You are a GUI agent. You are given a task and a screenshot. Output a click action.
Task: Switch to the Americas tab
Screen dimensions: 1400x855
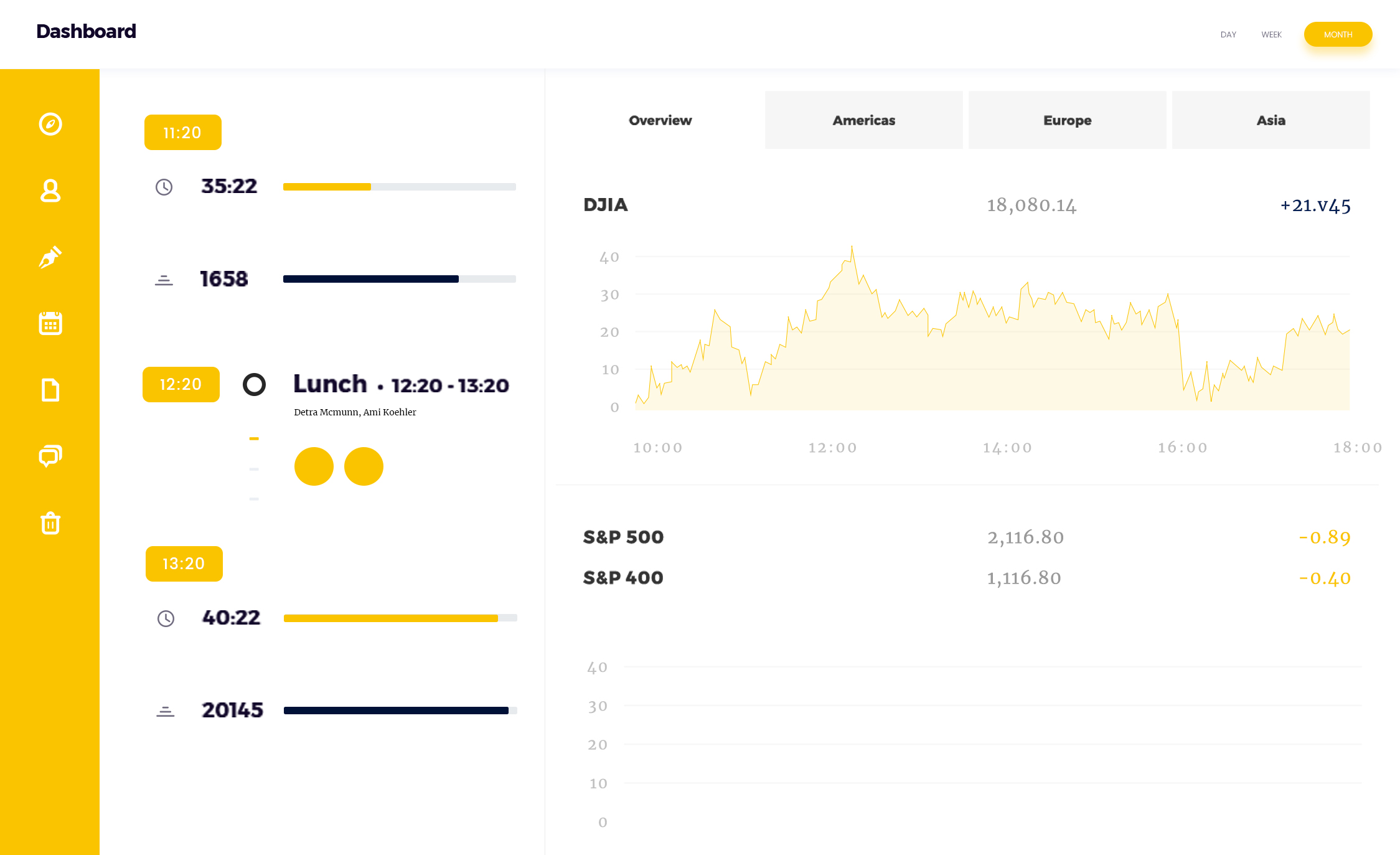coord(863,120)
